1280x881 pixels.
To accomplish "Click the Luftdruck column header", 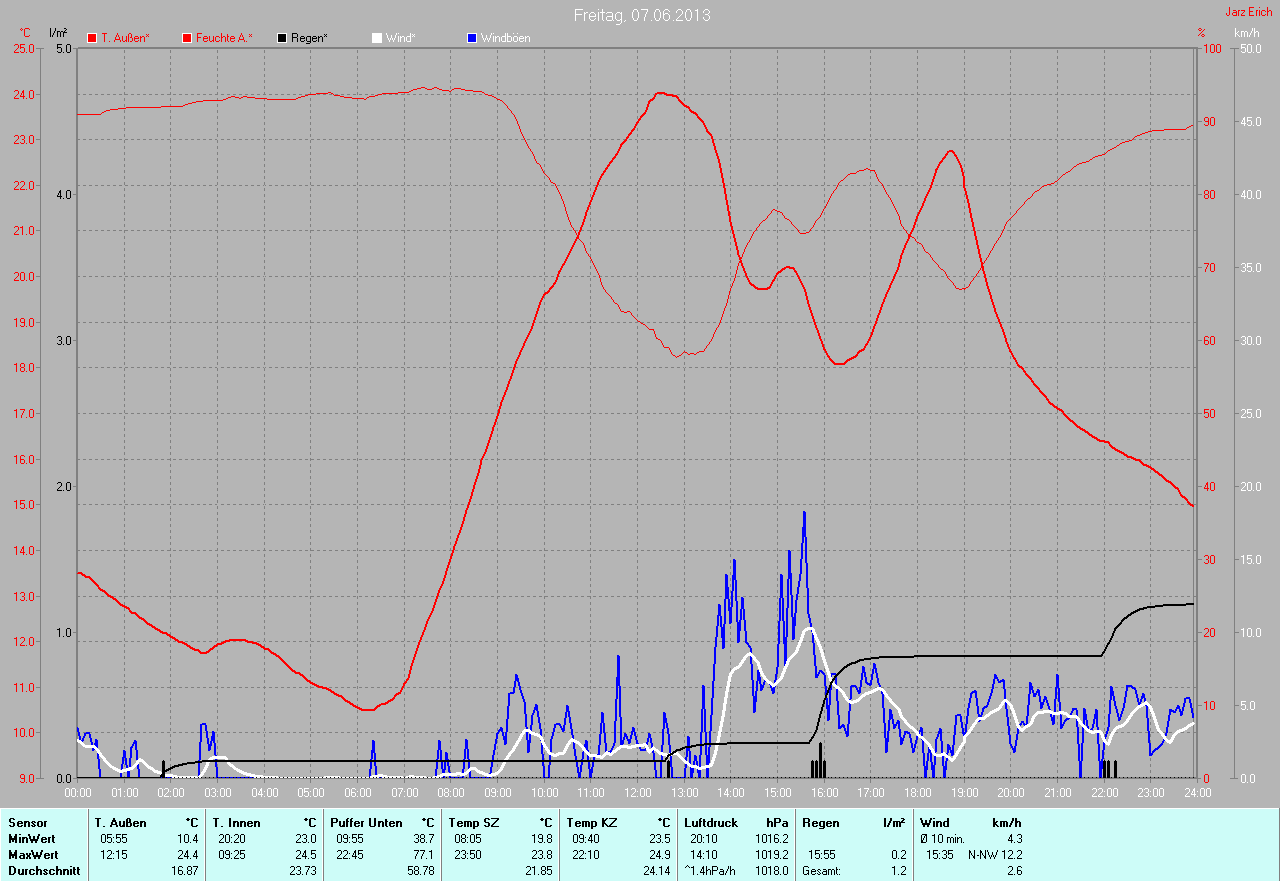I will point(709,823).
